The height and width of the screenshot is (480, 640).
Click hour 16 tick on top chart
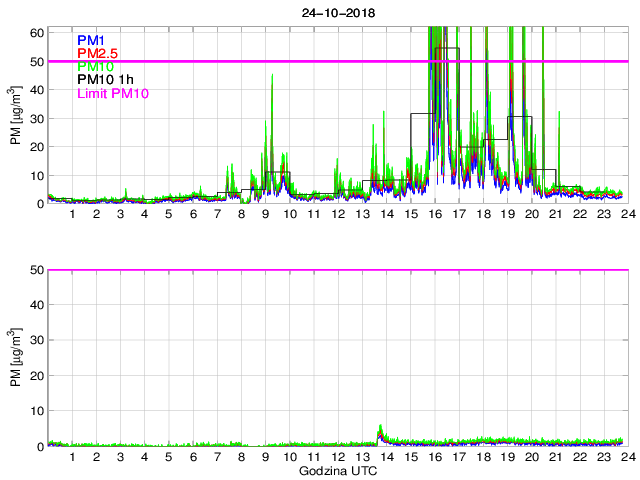(434, 215)
